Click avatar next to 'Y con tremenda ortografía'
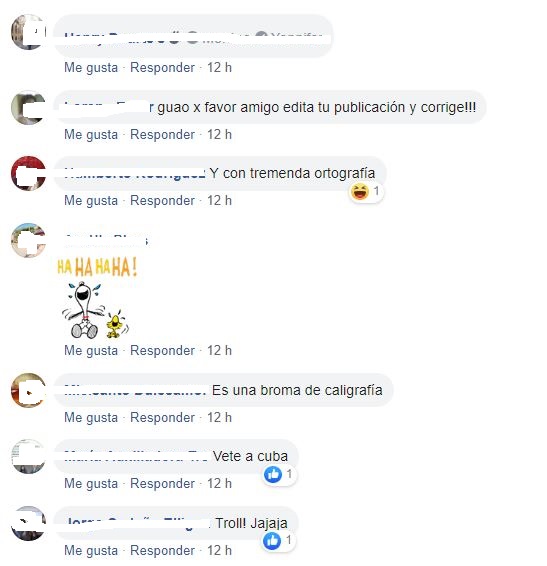The image size is (547, 566). point(28,173)
